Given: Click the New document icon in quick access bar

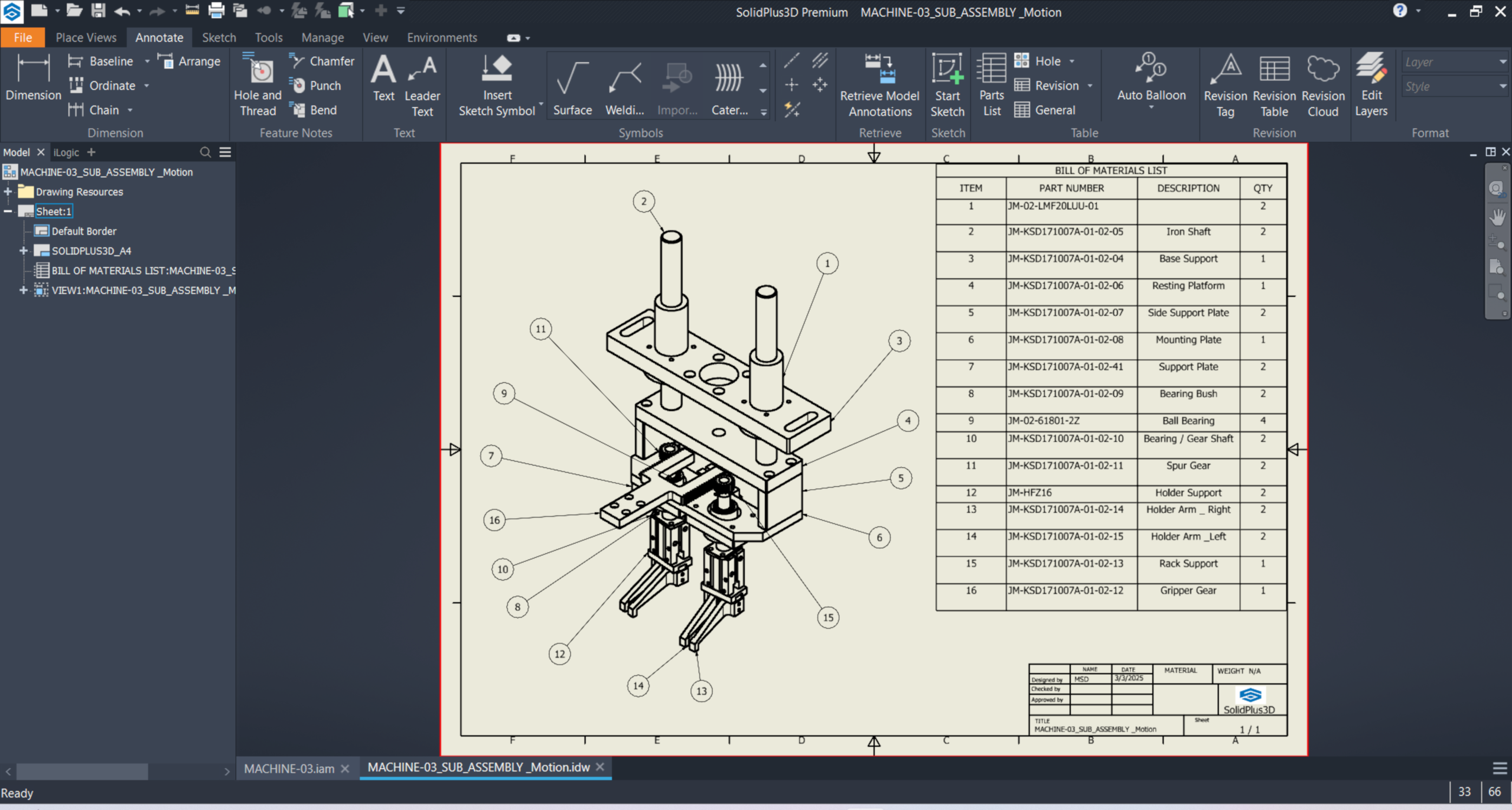Looking at the screenshot, I should click(39, 11).
